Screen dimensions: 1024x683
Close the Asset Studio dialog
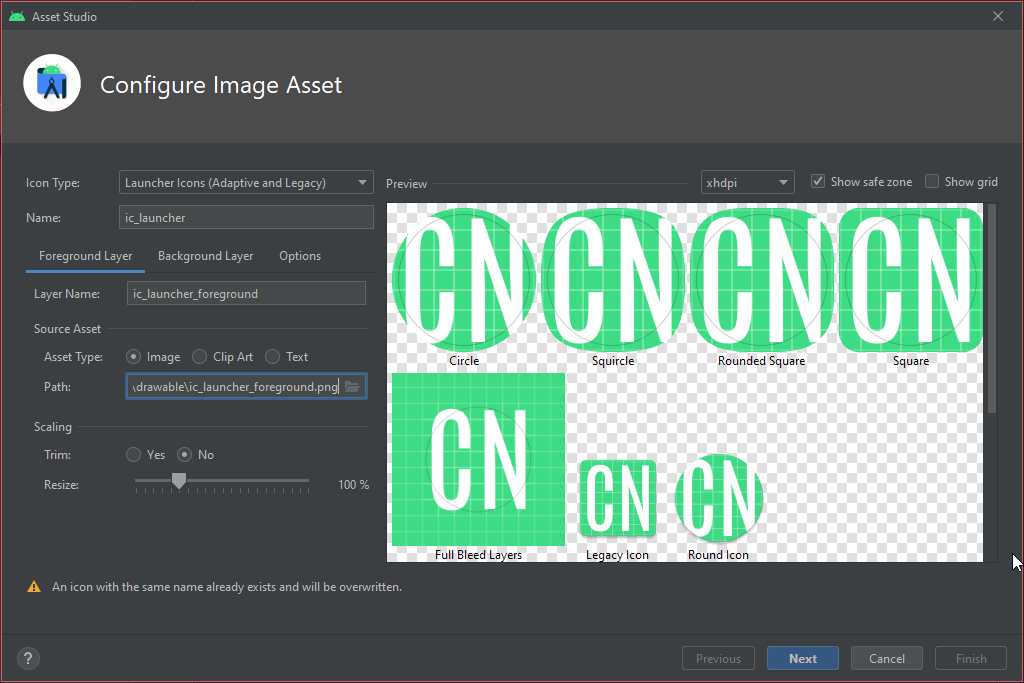click(997, 16)
